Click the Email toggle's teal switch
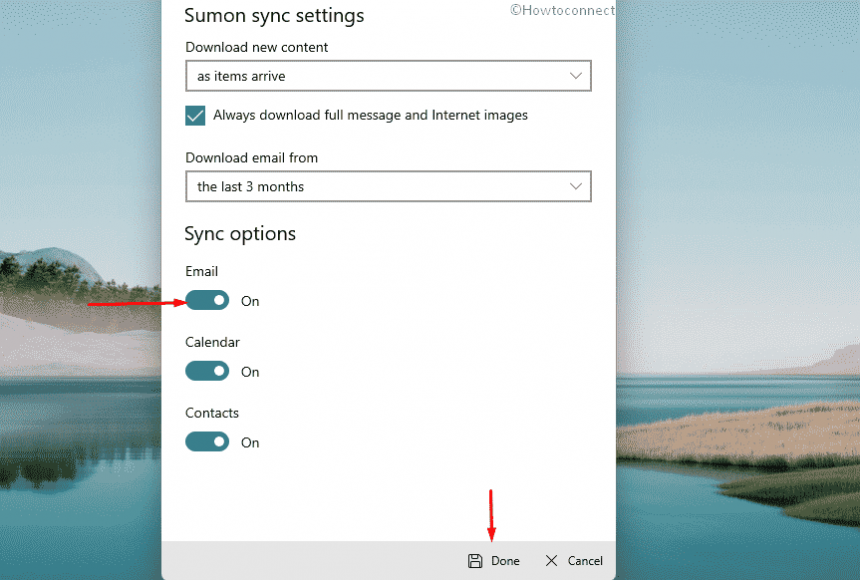Screen dimensions: 860x580 tap(207, 300)
